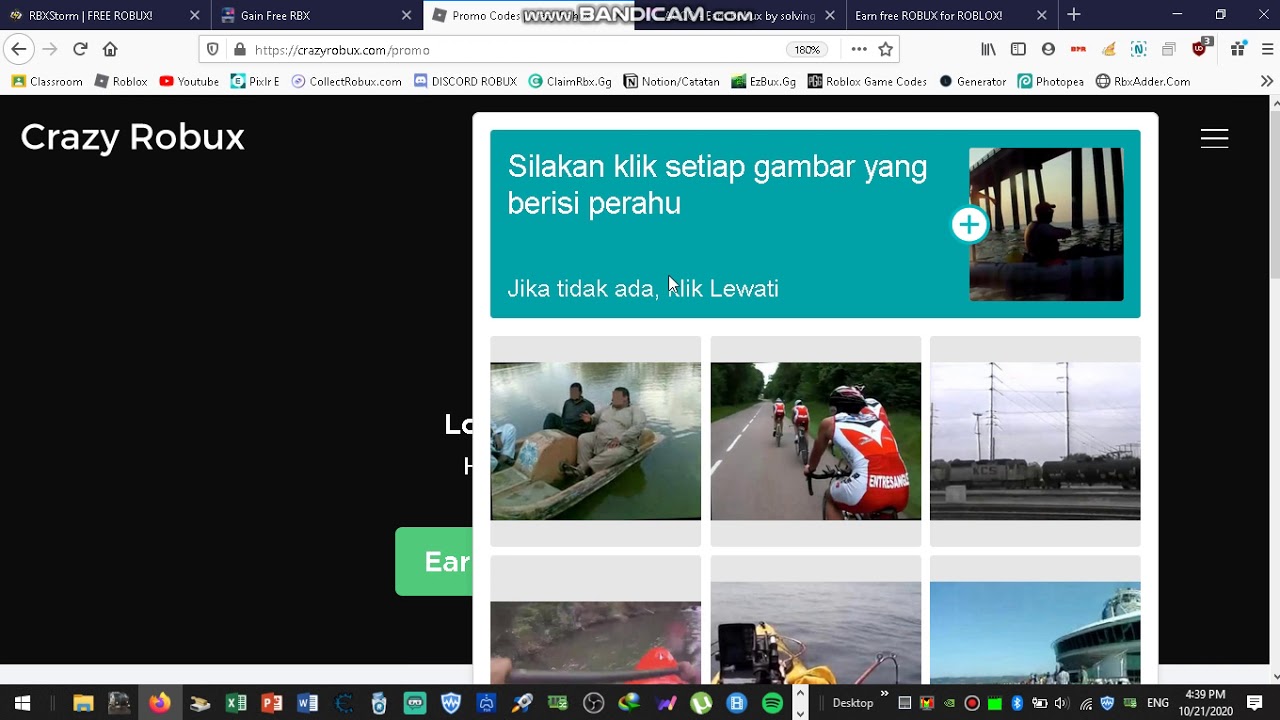The width and height of the screenshot is (1280, 720).
Task: Select captcha image of white ship deck
Action: click(x=1035, y=620)
